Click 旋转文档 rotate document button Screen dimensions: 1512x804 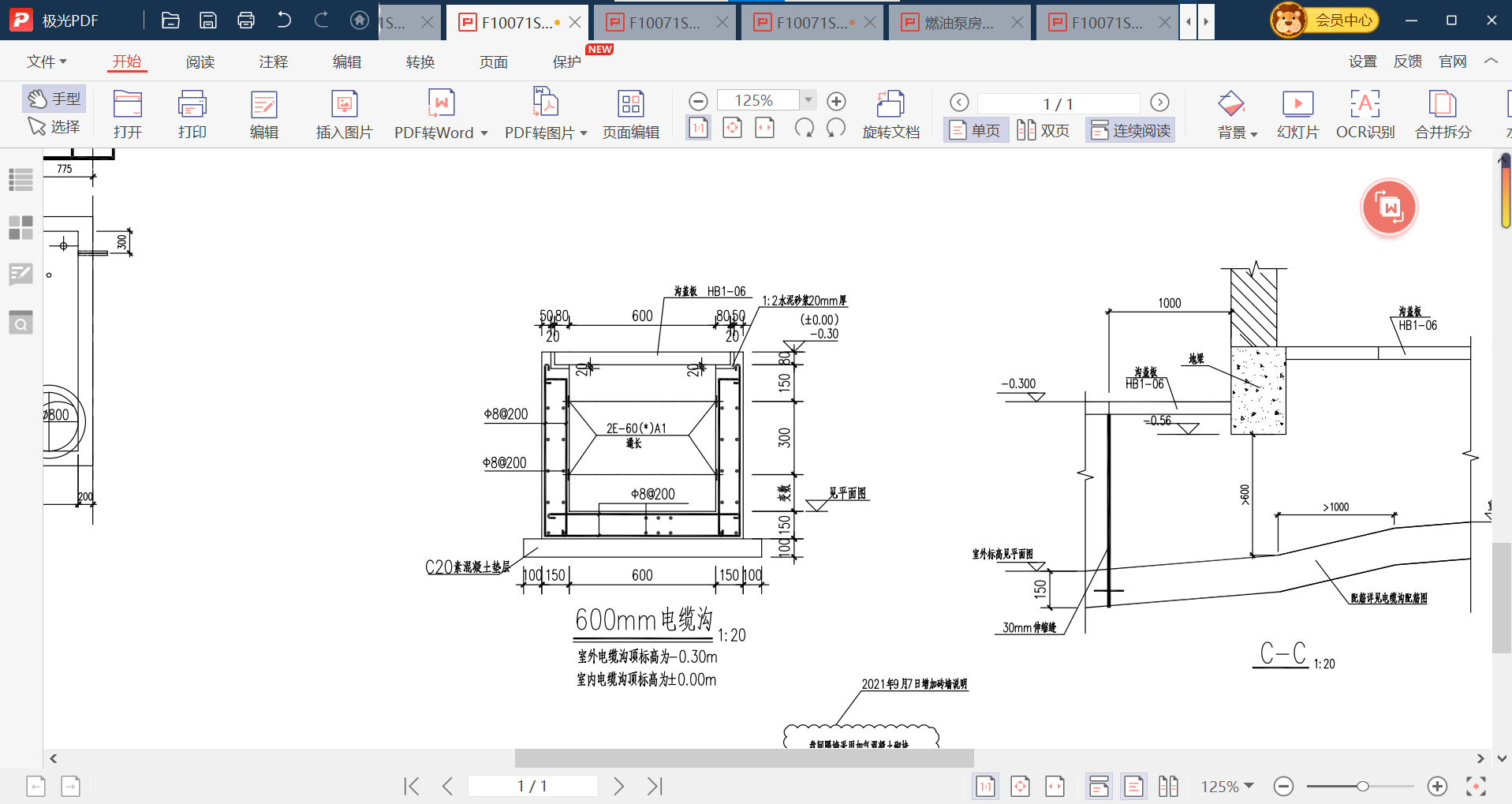point(891,115)
